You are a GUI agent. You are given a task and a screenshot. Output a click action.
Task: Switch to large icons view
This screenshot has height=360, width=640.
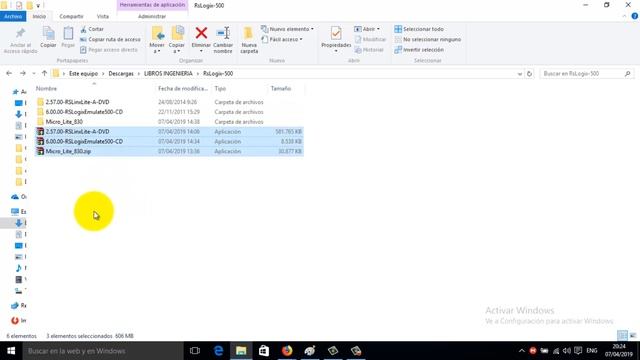[x=633, y=336]
